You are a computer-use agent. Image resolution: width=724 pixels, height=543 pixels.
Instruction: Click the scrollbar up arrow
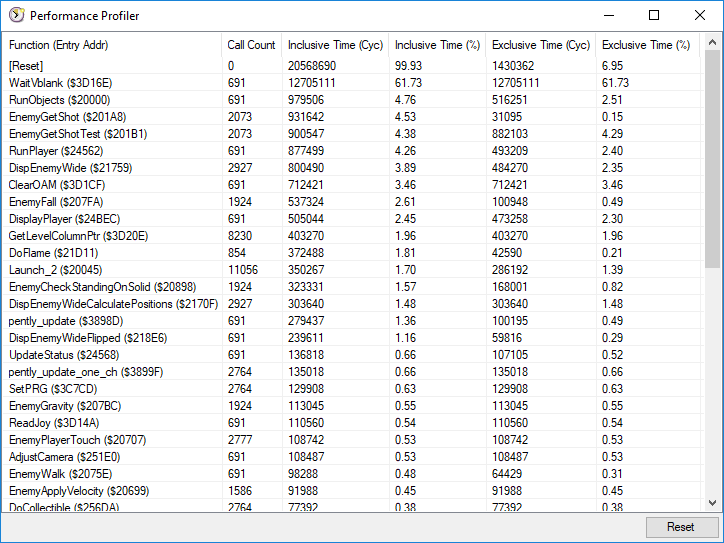[x=712, y=42]
